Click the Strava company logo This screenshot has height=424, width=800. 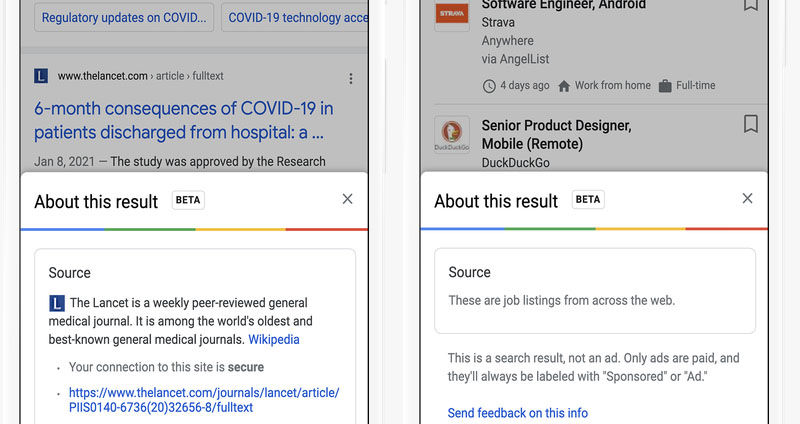pos(452,15)
